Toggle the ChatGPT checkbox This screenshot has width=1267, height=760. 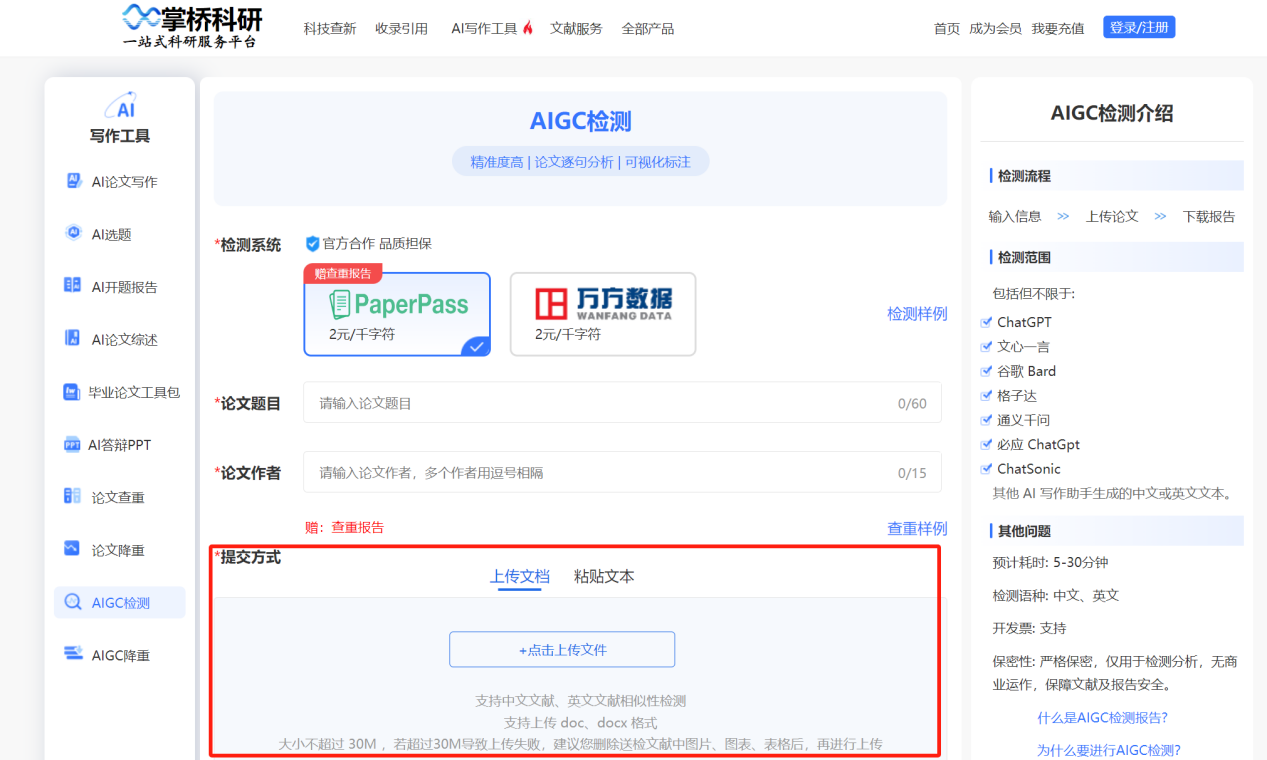click(x=986, y=322)
